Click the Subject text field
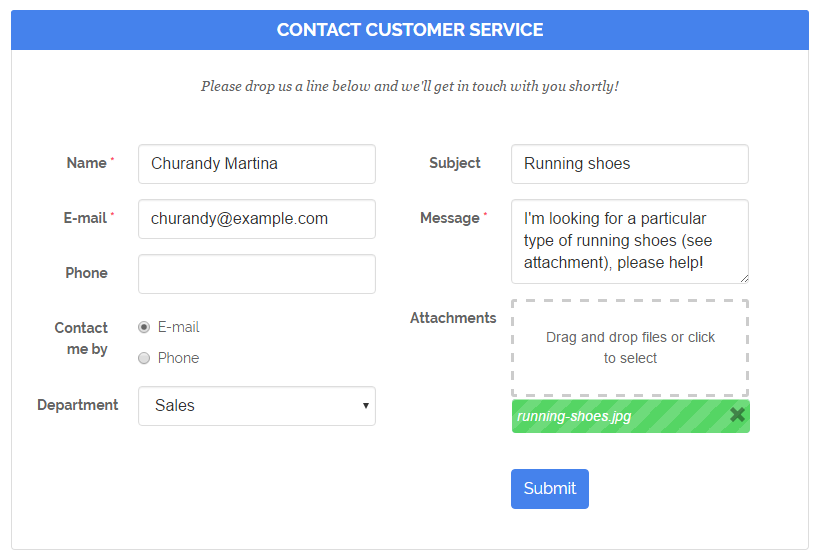This screenshot has height=560, width=820. pos(629,164)
